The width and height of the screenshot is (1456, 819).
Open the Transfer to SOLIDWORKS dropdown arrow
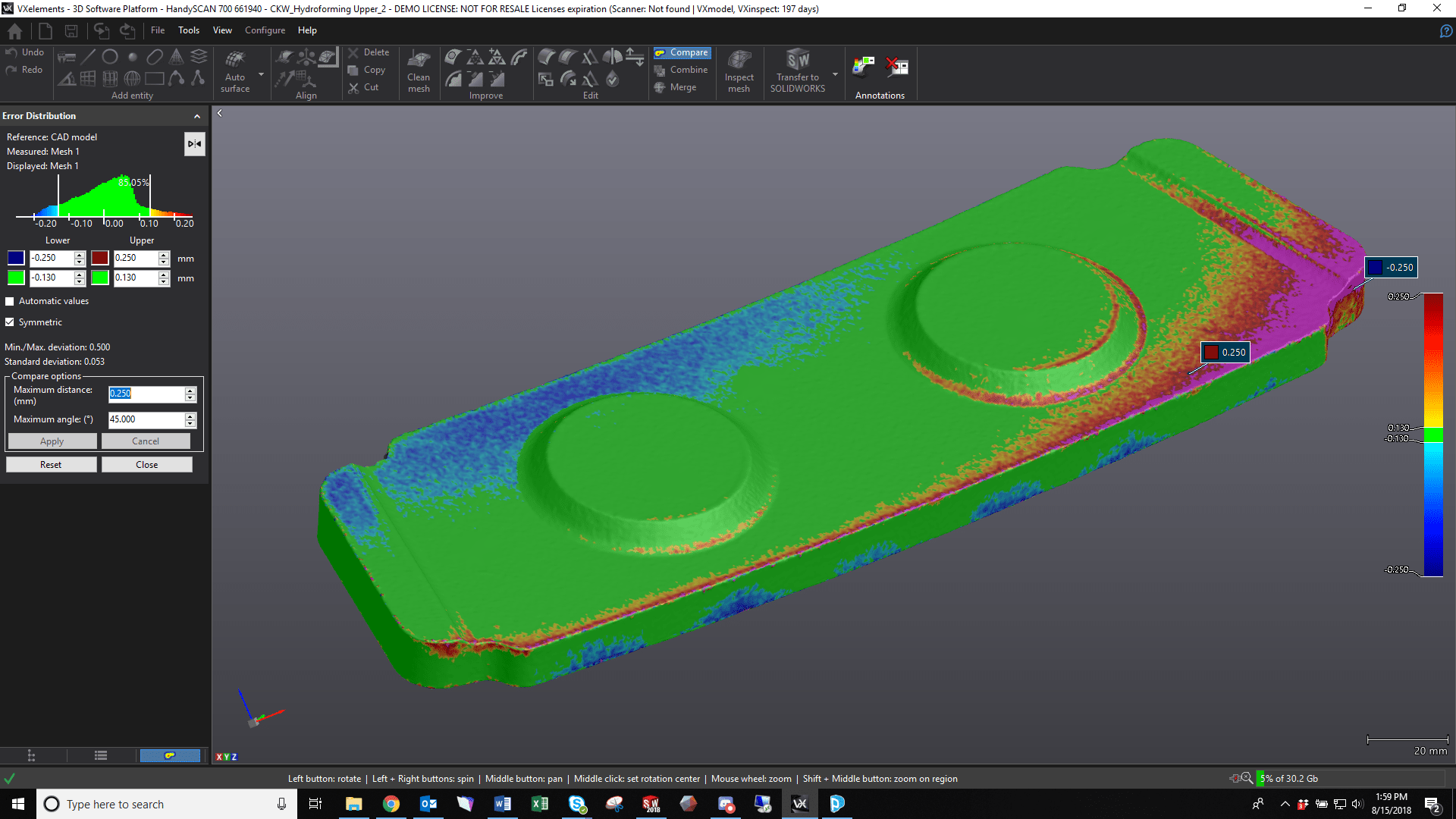[x=835, y=74]
